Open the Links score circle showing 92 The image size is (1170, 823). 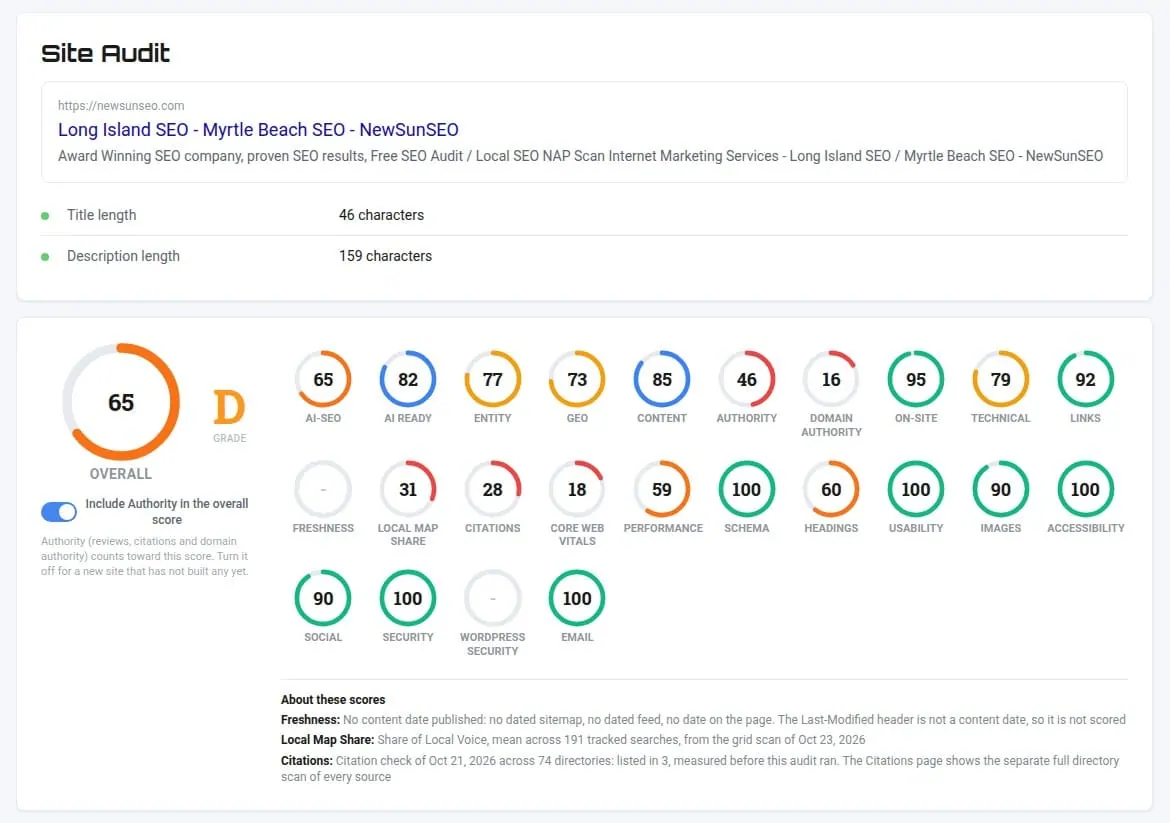1085,379
